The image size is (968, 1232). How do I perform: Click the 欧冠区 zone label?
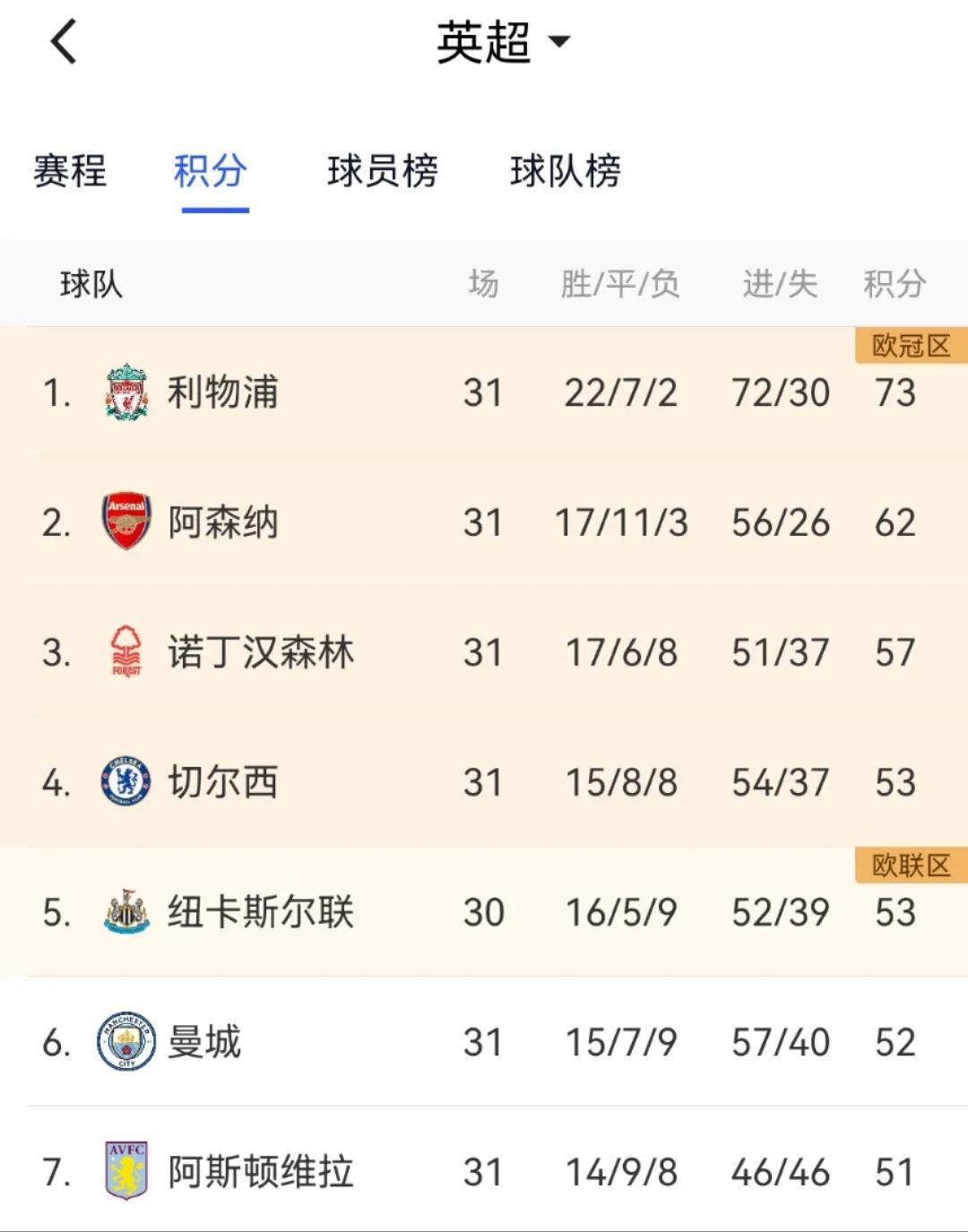[x=912, y=346]
